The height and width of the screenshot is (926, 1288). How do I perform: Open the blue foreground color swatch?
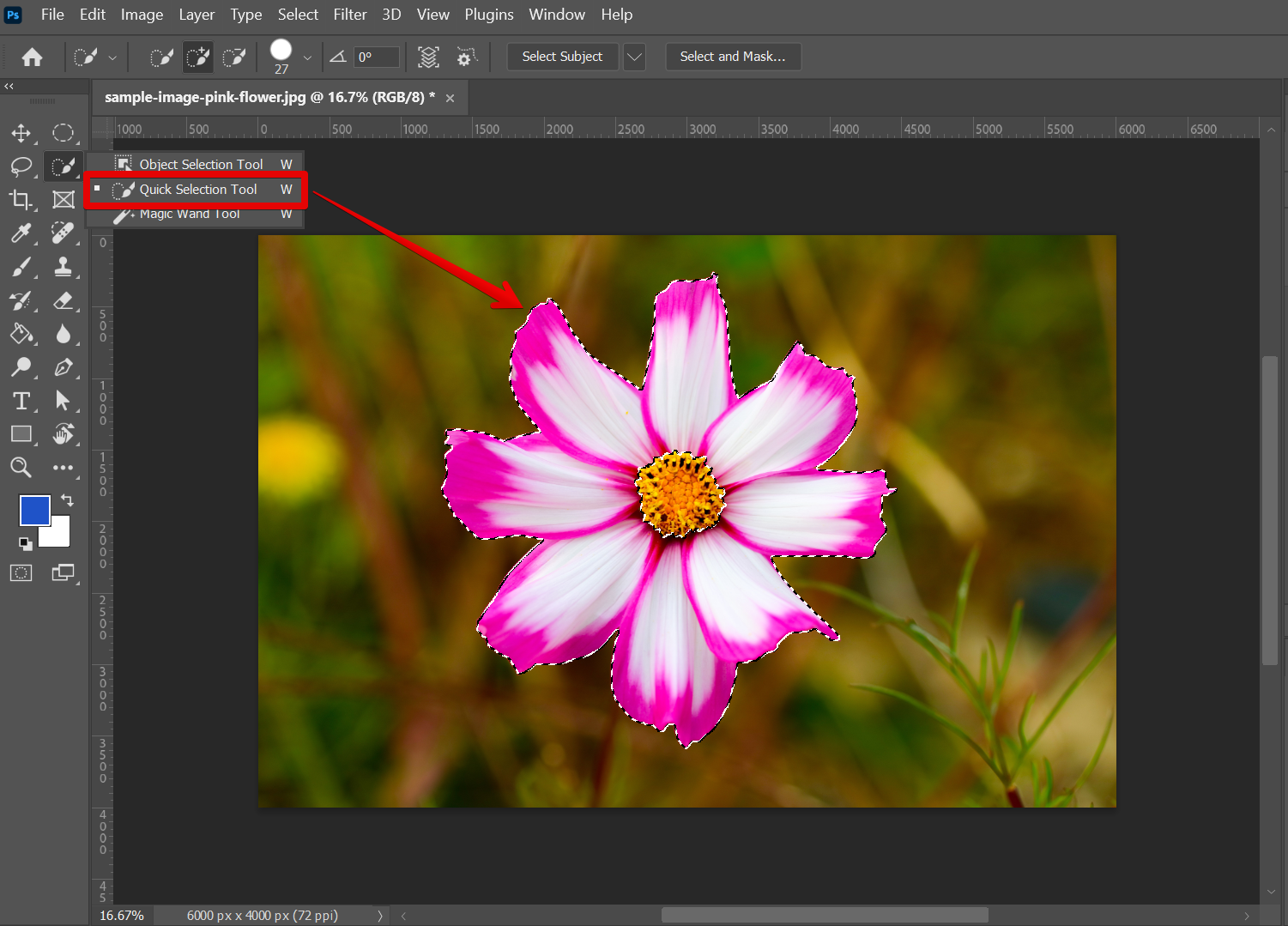[x=34, y=510]
